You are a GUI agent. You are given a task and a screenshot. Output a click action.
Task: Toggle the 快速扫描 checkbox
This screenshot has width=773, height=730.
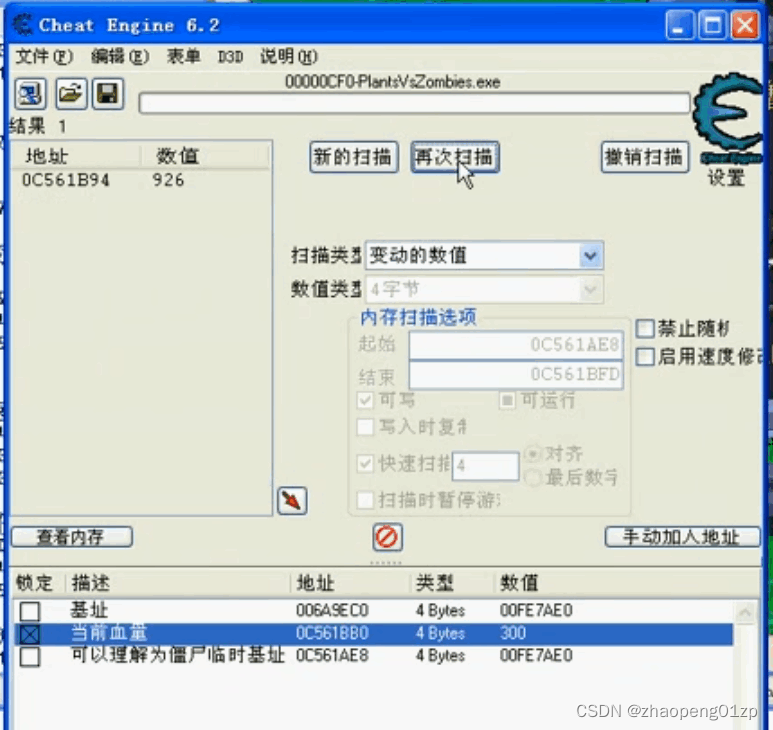click(365, 464)
